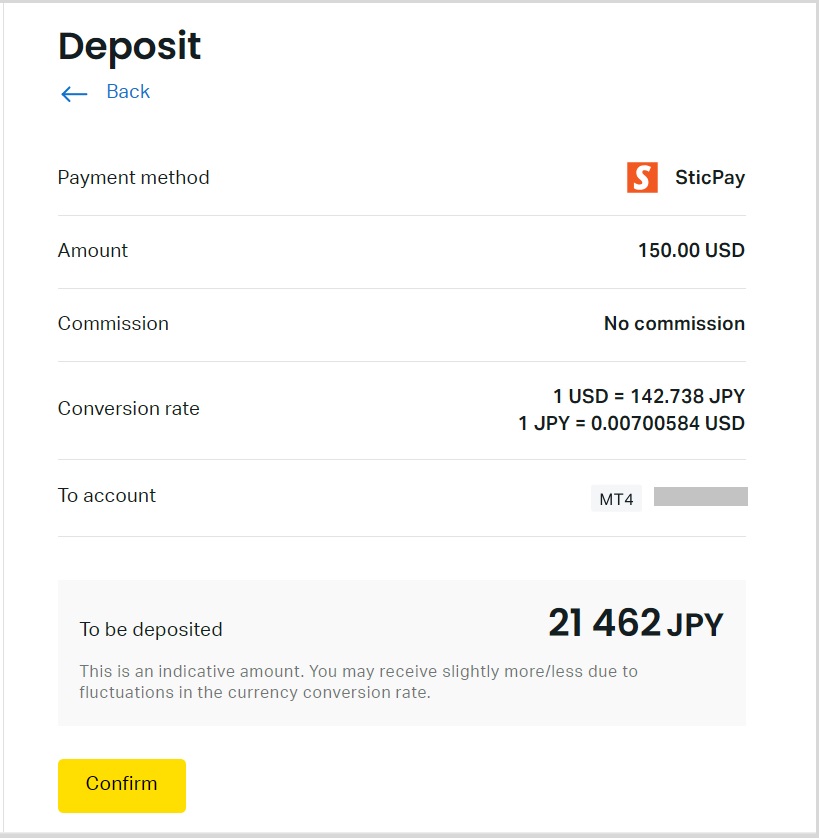Click the 1 USD = 142.738 JPY rate

tap(649, 396)
